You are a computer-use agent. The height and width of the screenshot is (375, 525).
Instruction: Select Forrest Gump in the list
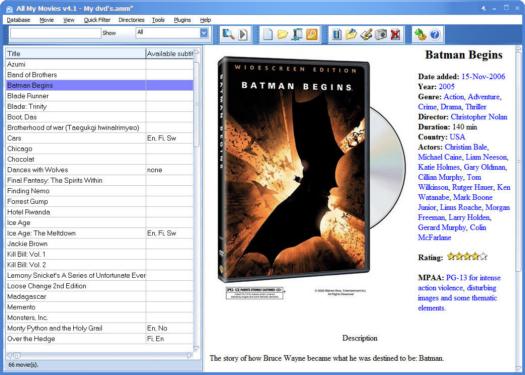pos(99,202)
